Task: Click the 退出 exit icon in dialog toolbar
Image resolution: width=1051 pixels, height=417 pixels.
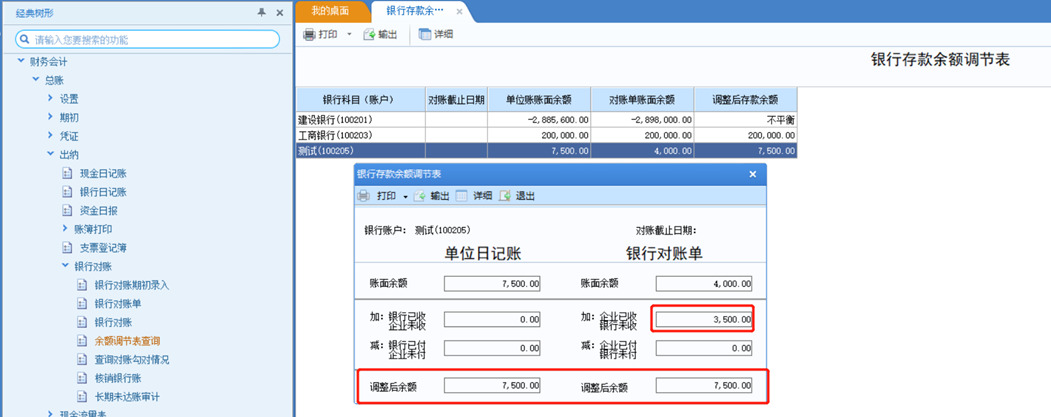Action: click(505, 196)
